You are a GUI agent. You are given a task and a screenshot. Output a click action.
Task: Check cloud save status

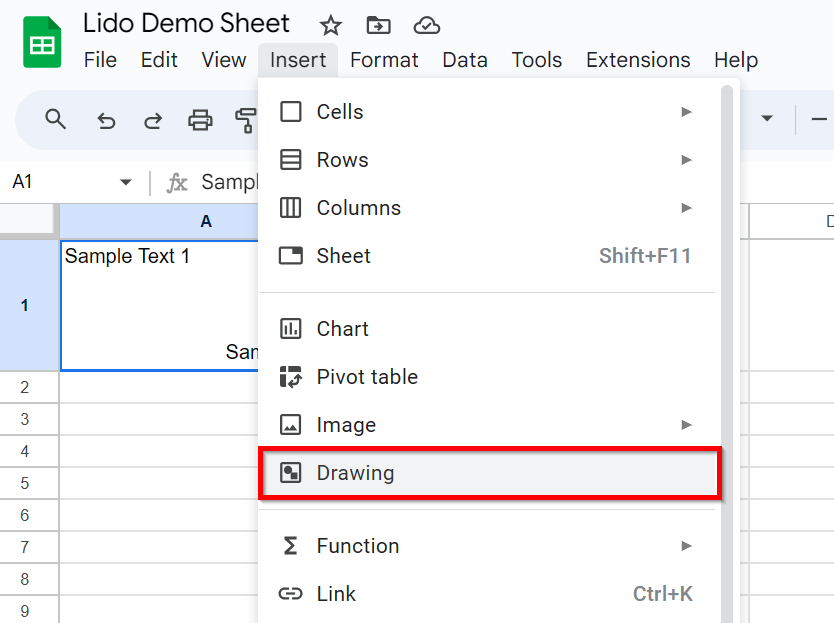point(427,25)
